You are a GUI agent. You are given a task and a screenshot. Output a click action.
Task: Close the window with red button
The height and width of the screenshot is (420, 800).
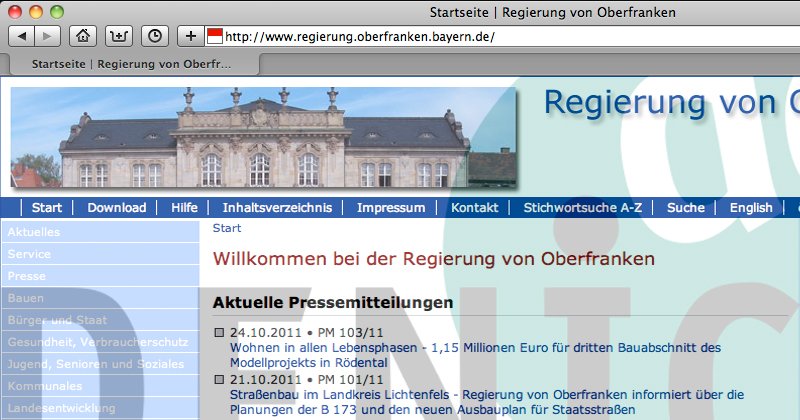pos(15,12)
